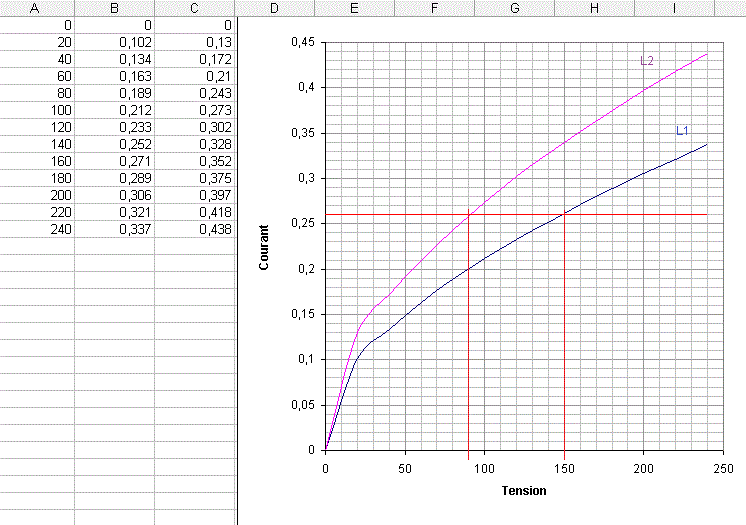Select cell with value 0,252
The height and width of the screenshot is (525, 746).
tap(115, 144)
